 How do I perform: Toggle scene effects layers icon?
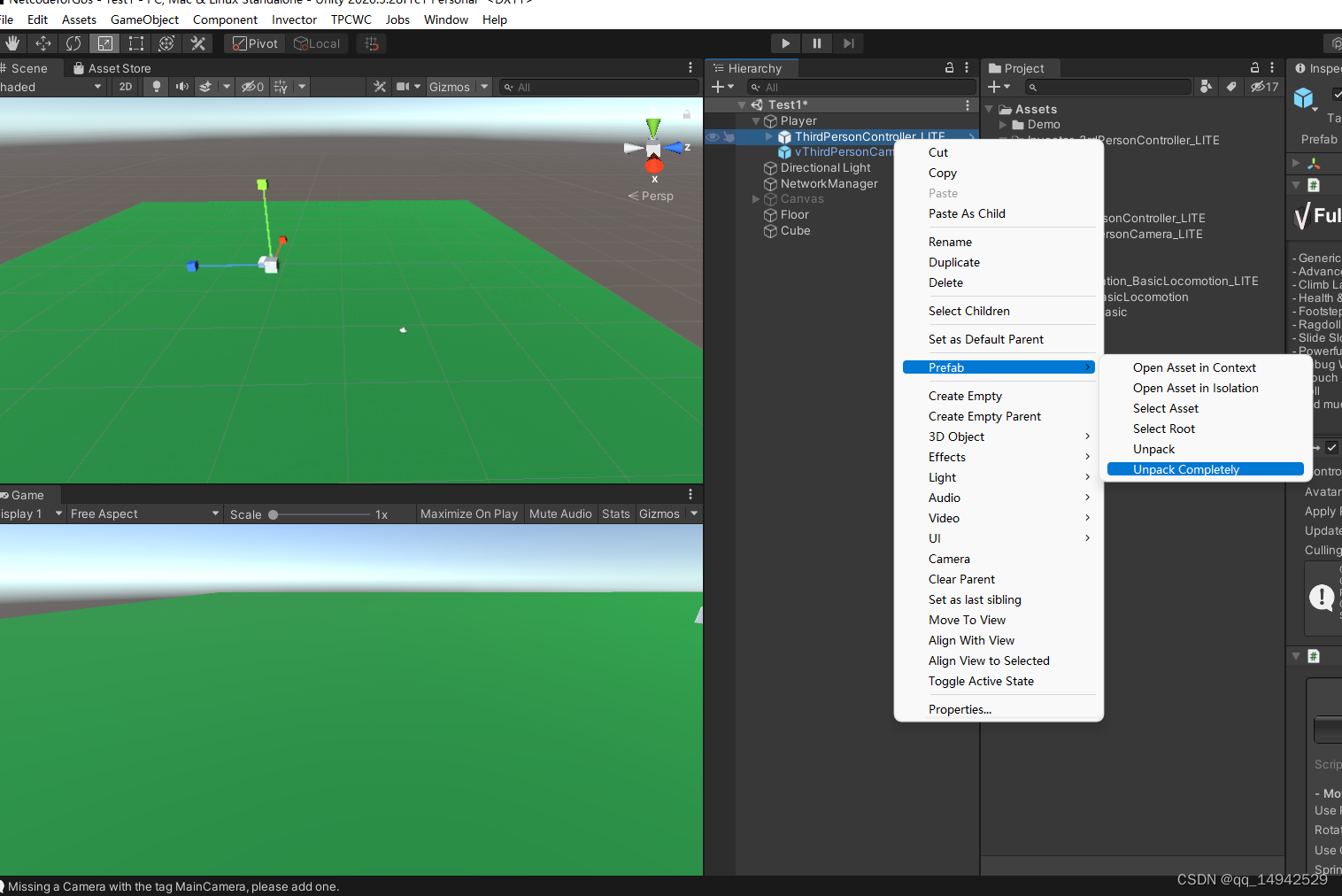pos(205,87)
